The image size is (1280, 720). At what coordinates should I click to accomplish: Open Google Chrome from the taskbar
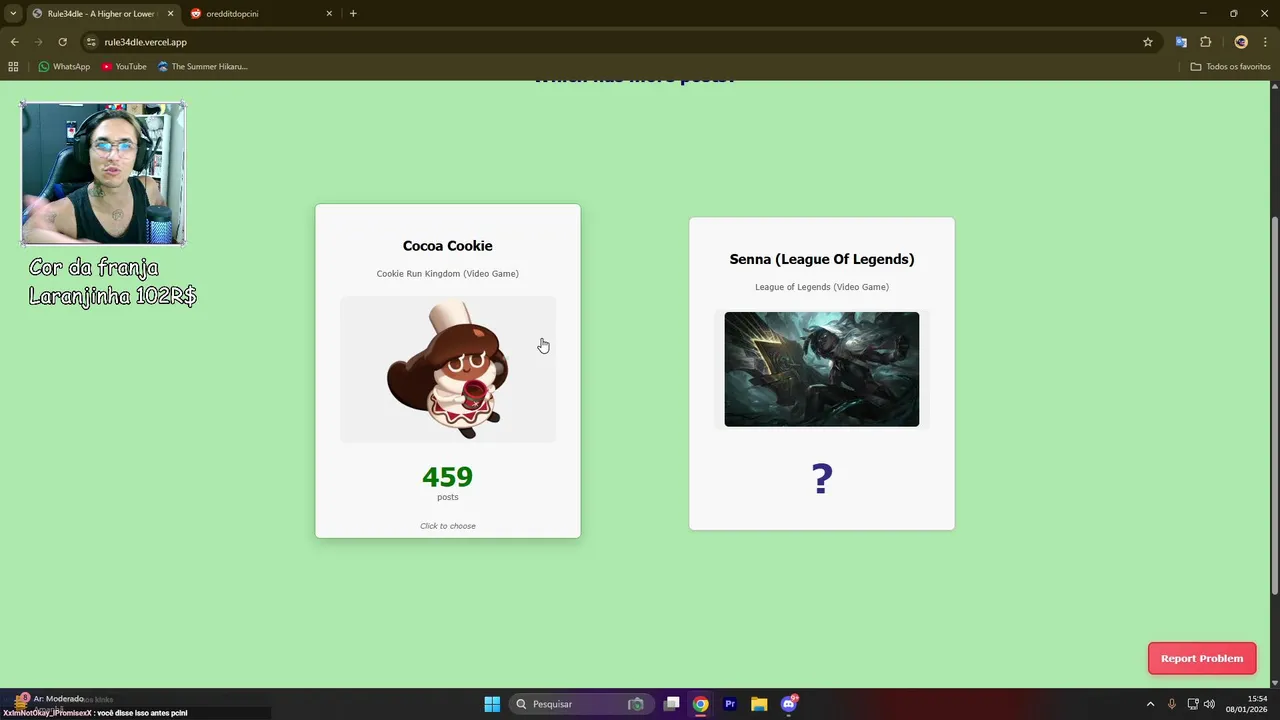(701, 704)
